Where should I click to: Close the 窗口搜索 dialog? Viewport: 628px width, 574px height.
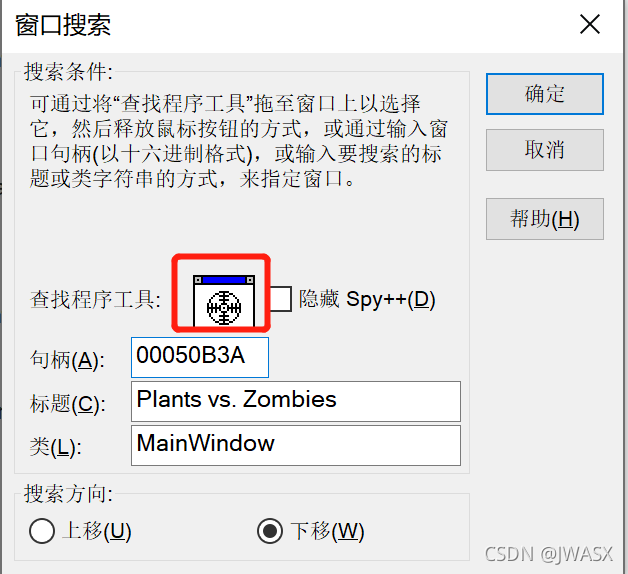(x=590, y=24)
